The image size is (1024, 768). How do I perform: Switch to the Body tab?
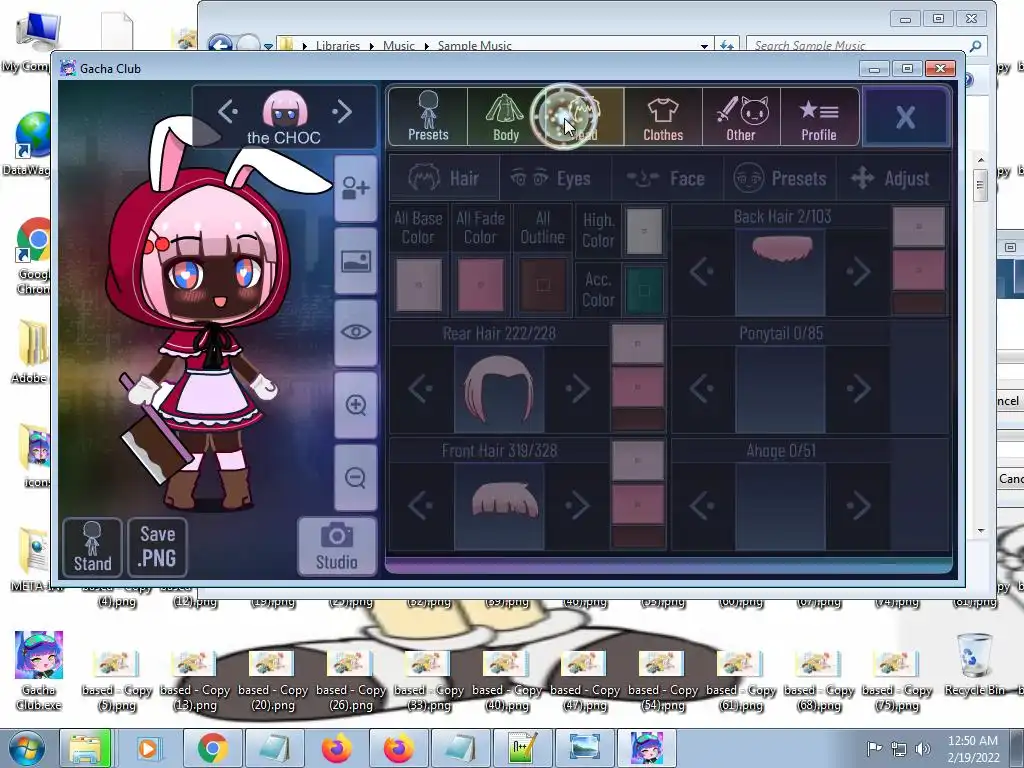506,117
